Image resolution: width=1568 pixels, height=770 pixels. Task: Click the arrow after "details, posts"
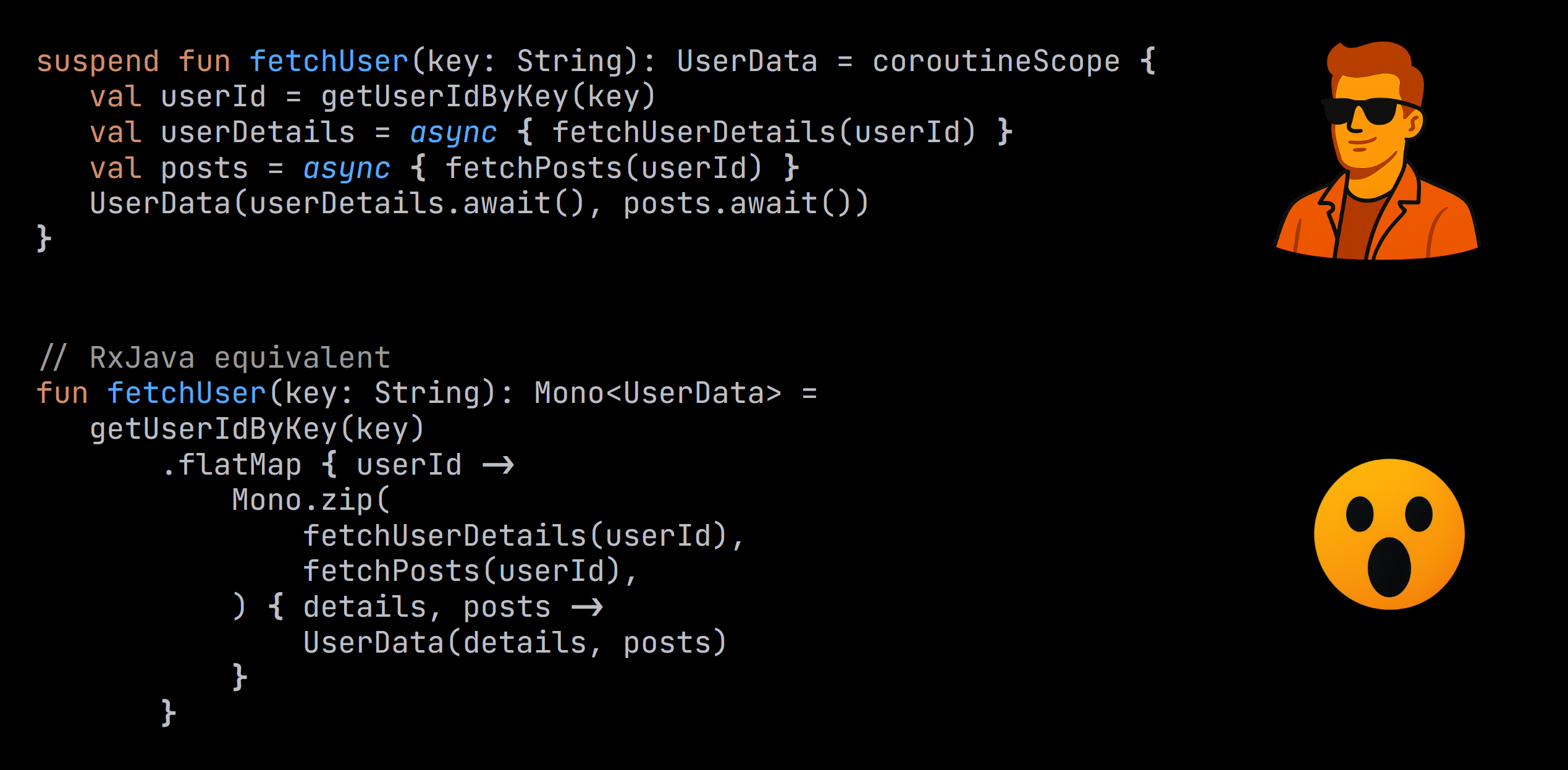[587, 607]
